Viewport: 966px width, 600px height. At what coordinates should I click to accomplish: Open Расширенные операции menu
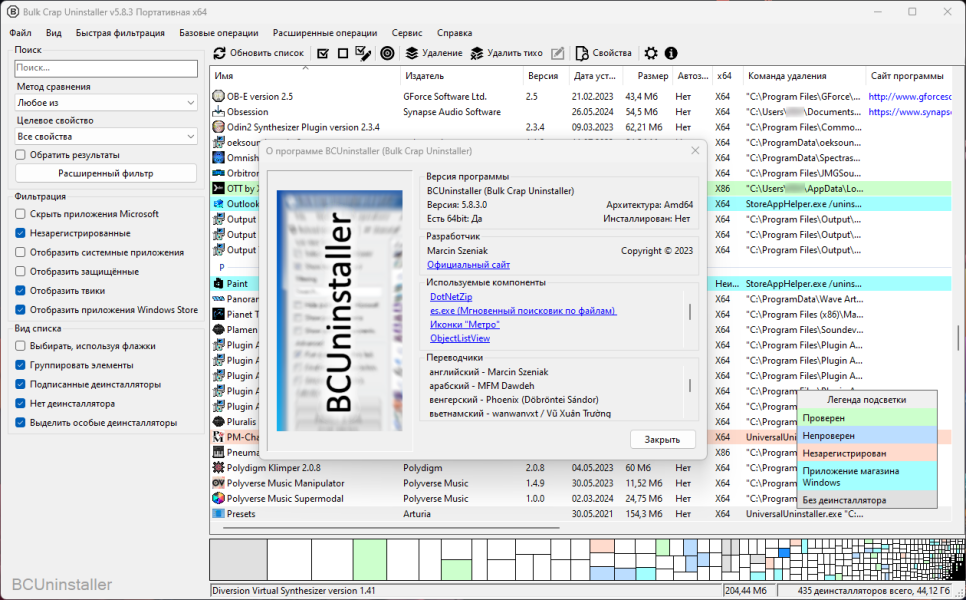[x=325, y=33]
